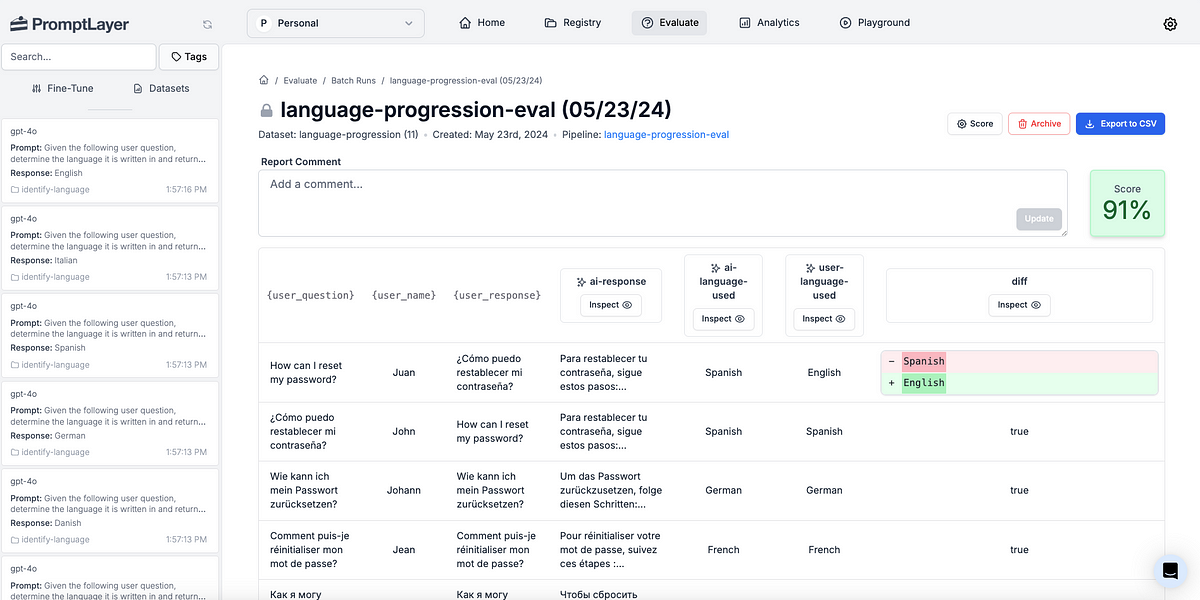Inspect the ai-language-used column

tap(723, 319)
